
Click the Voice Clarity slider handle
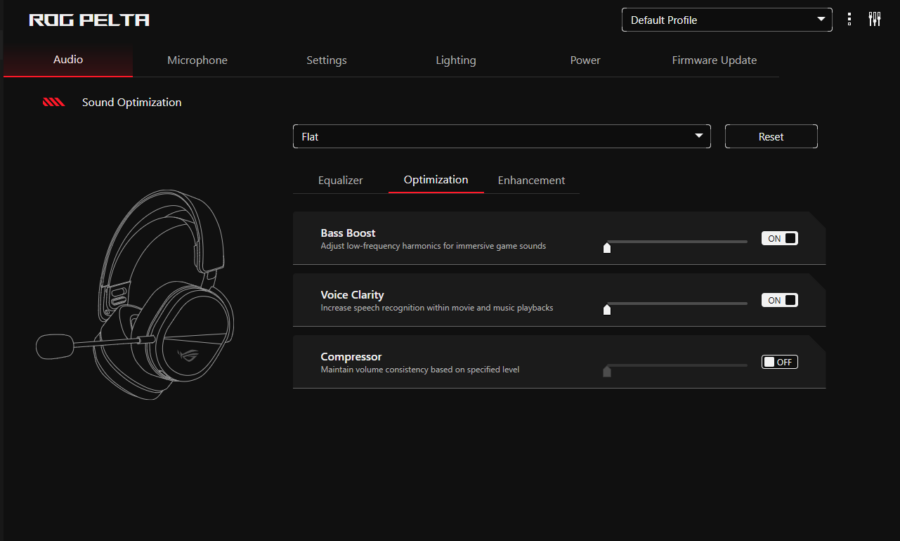click(607, 310)
